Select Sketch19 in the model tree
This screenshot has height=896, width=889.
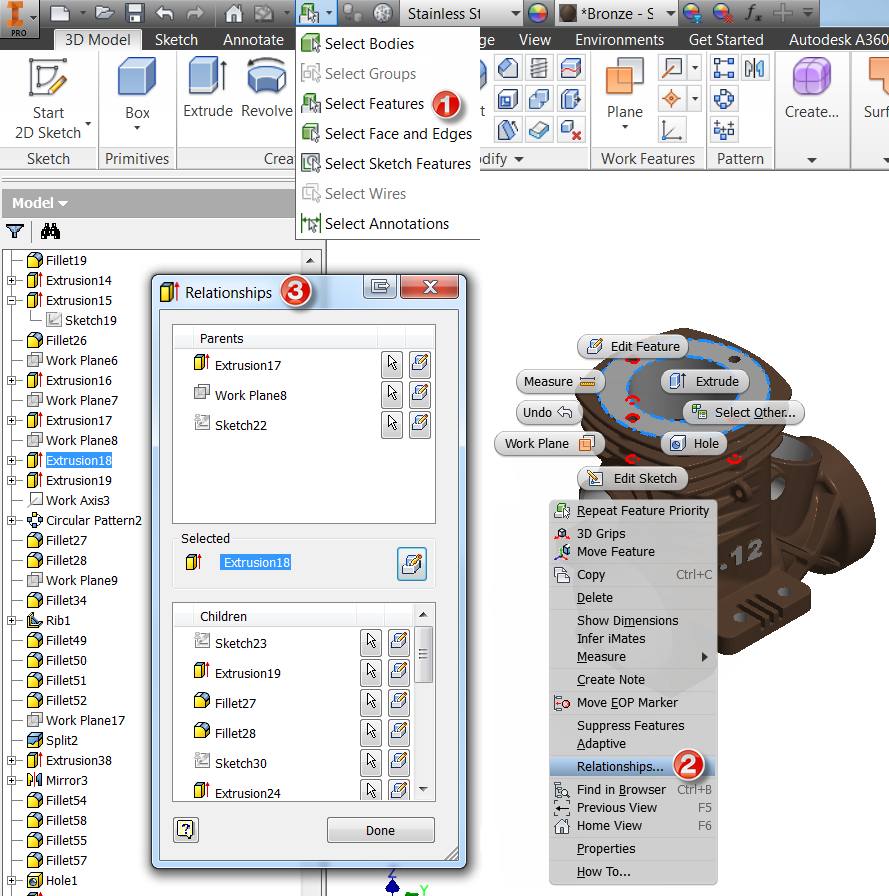click(90, 320)
